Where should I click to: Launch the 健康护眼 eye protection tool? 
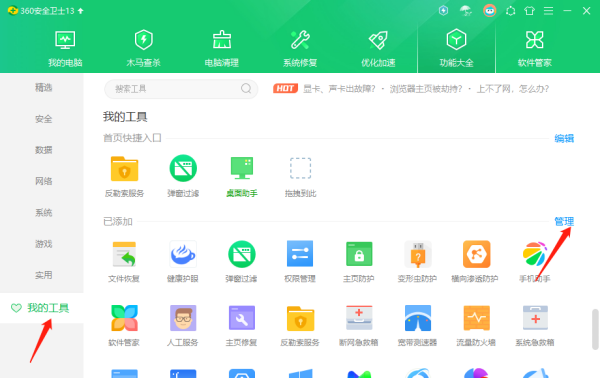pos(183,262)
